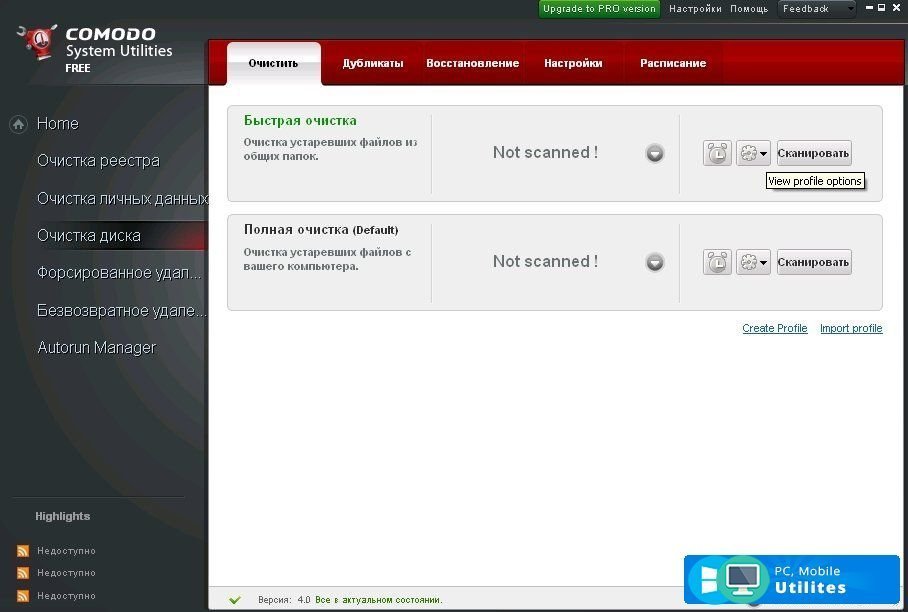
Task: Minimize the Comodo window
Action: [869, 8]
